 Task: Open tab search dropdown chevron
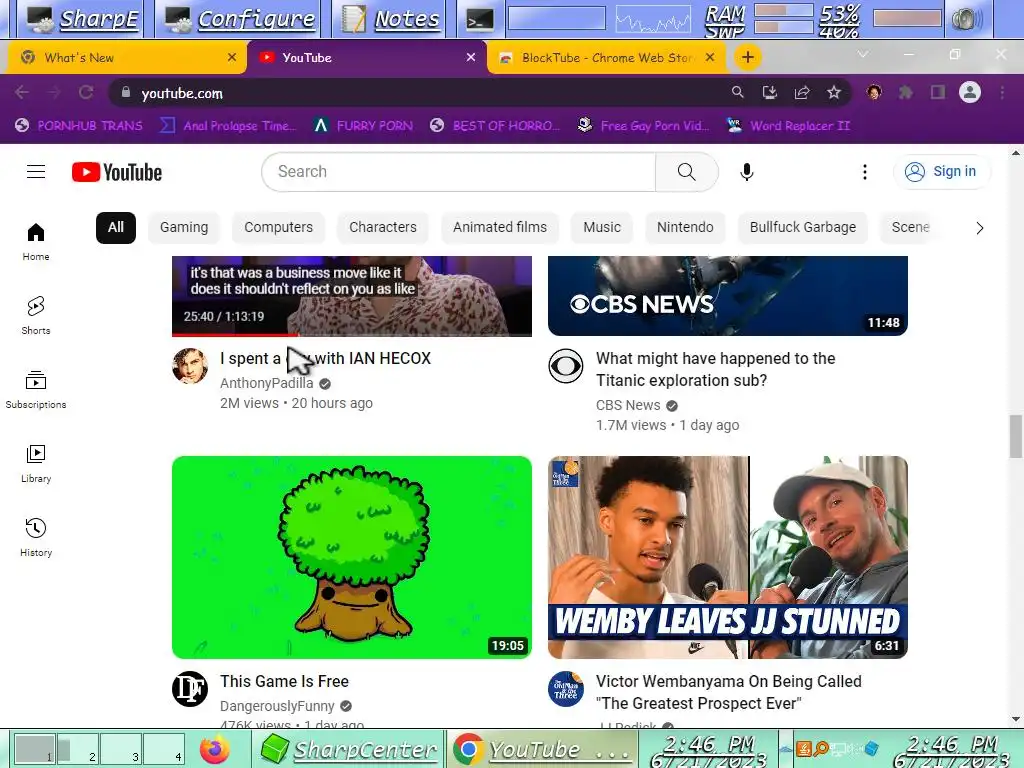tap(863, 55)
